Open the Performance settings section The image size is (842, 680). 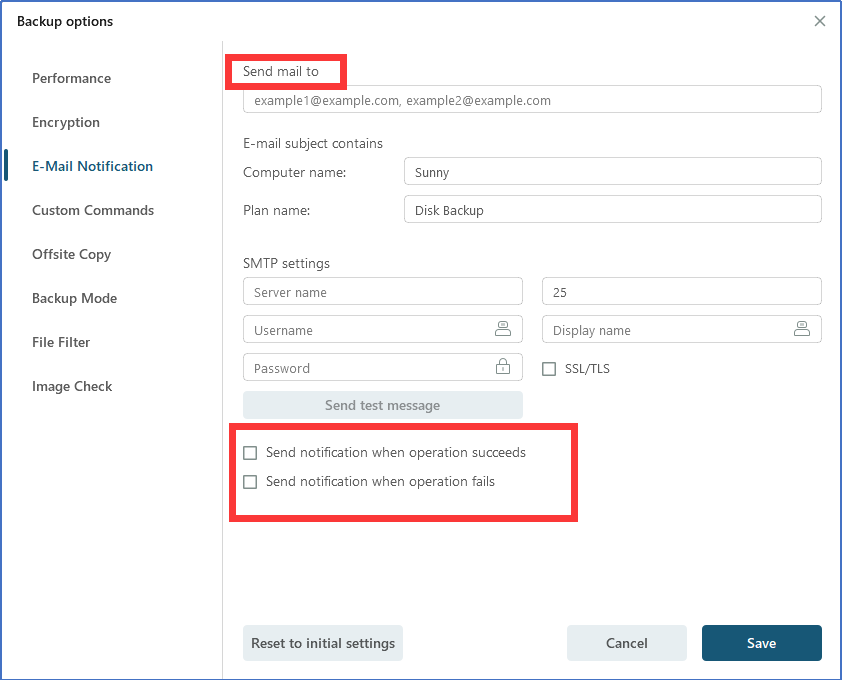click(x=71, y=78)
